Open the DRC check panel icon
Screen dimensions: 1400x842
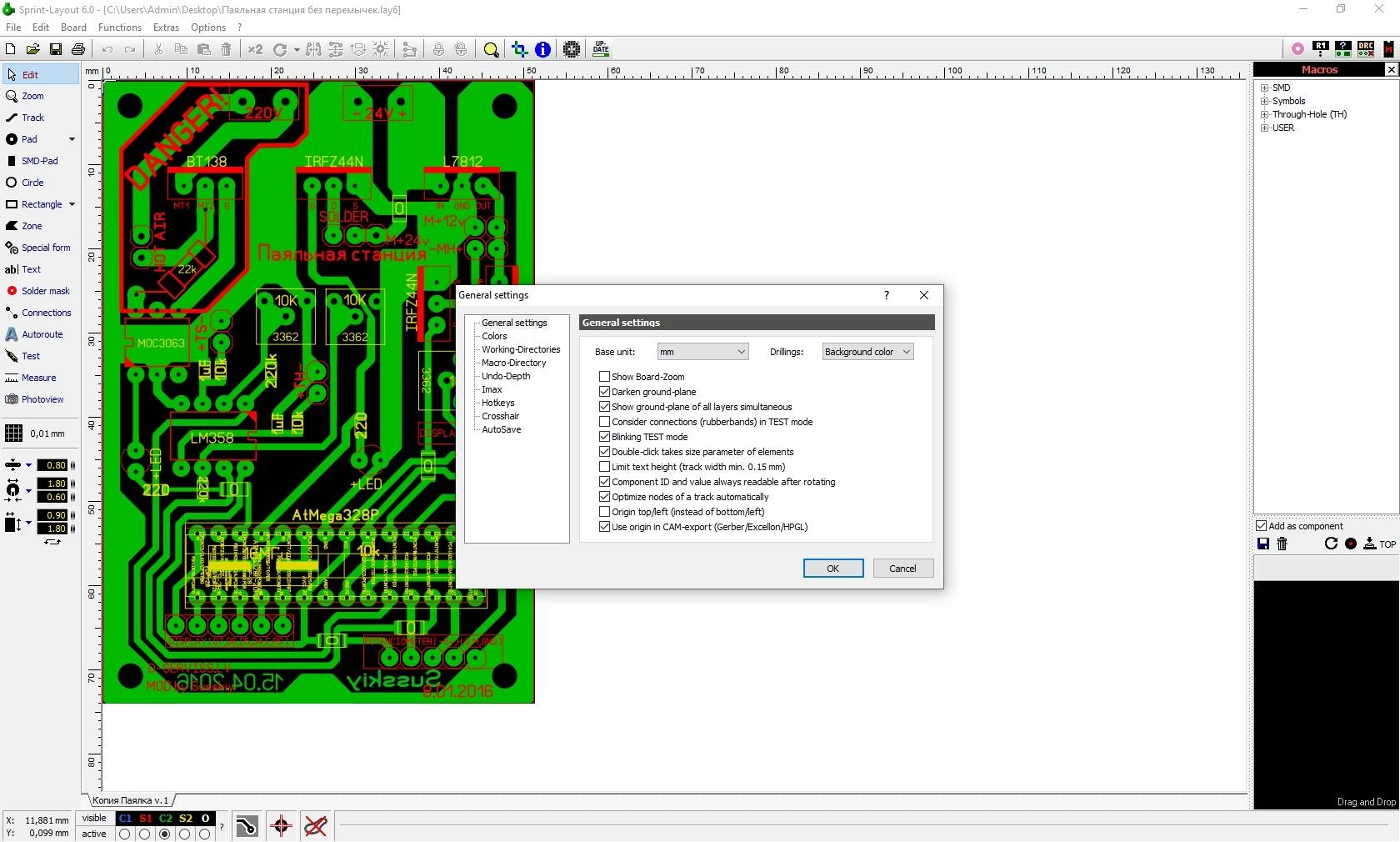(x=1366, y=48)
